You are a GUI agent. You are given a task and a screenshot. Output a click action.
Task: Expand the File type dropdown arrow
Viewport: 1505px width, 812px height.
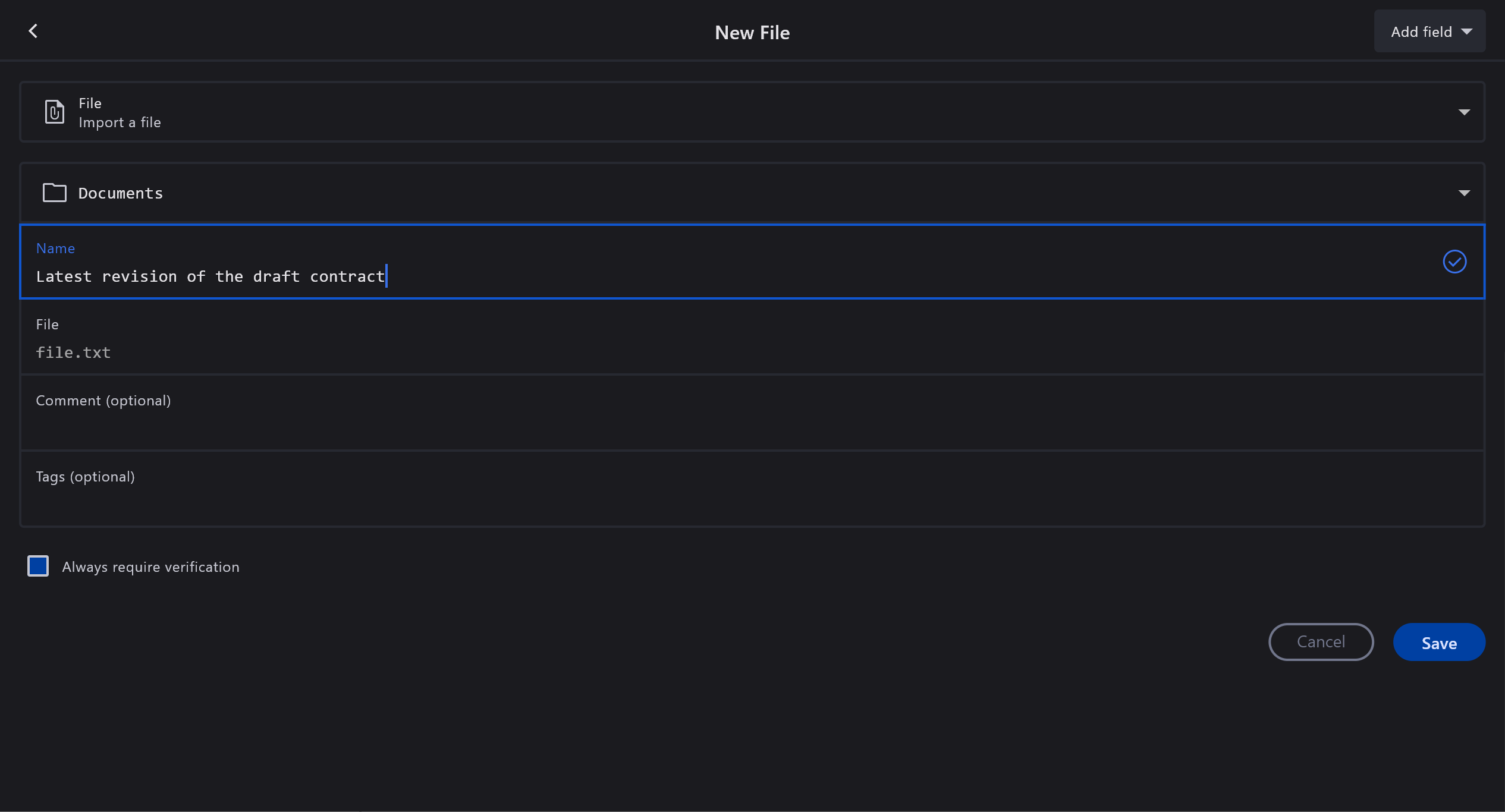[1464, 112]
